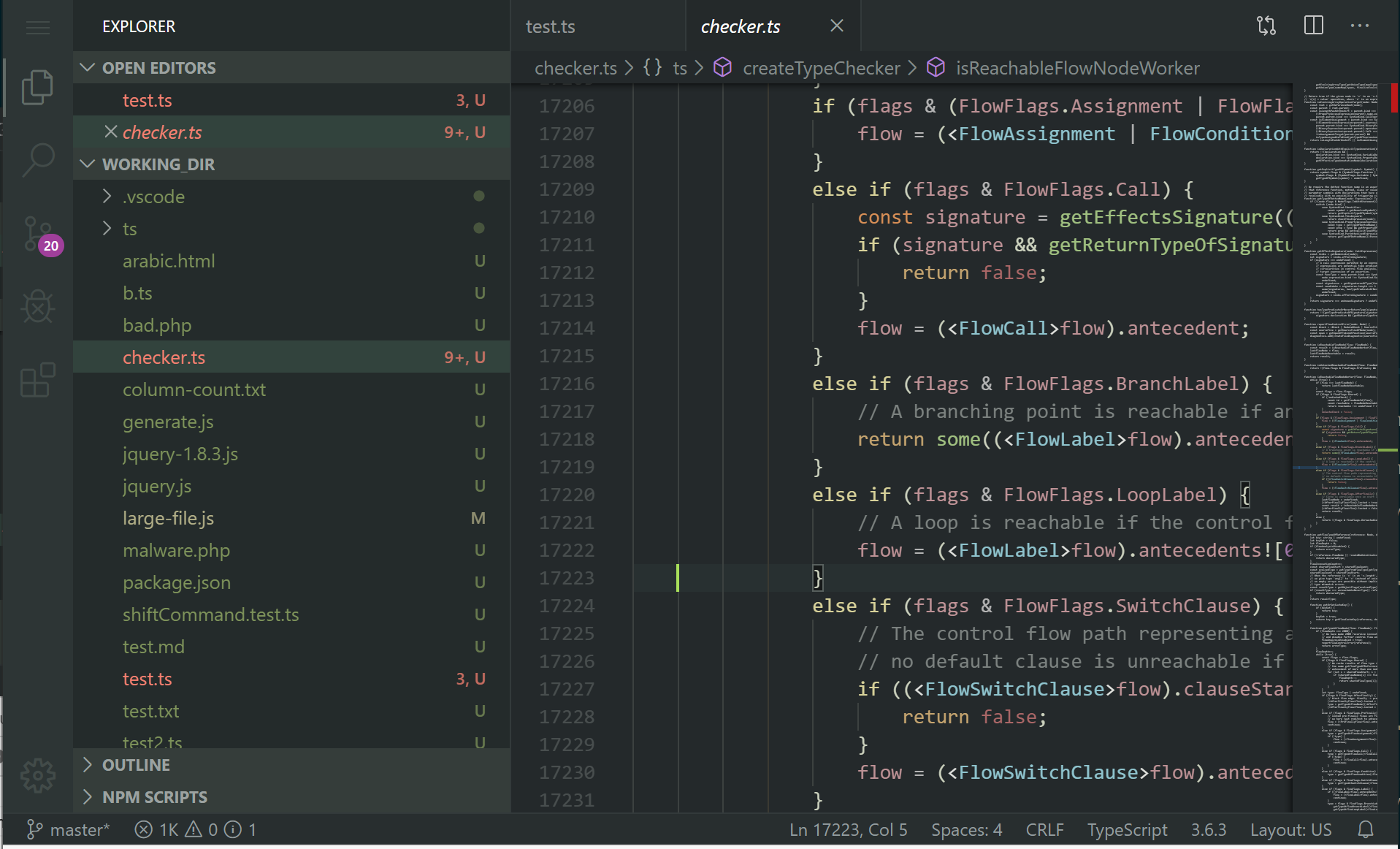Screen dimensions: 1400x849
Task: Open the notifications bell
Action: point(1366,829)
